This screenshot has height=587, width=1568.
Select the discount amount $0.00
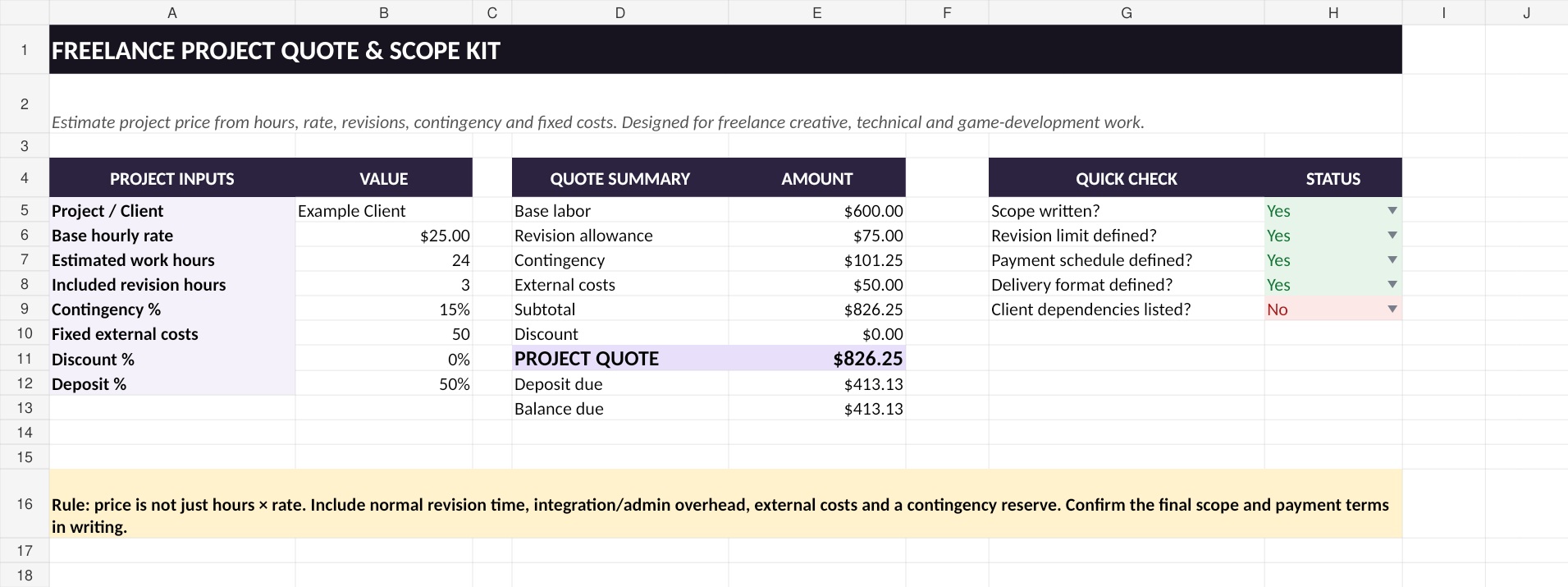pos(817,334)
